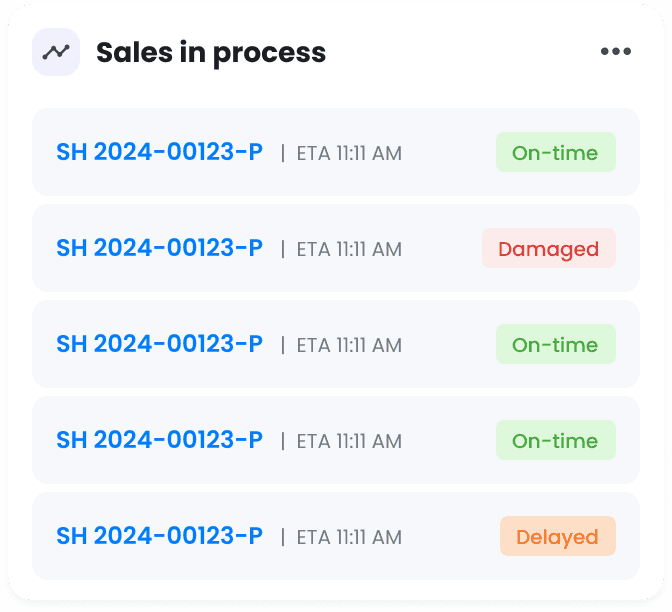672x612 pixels.
Task: Open the second shipment link marked Damaged
Action: tap(159, 248)
